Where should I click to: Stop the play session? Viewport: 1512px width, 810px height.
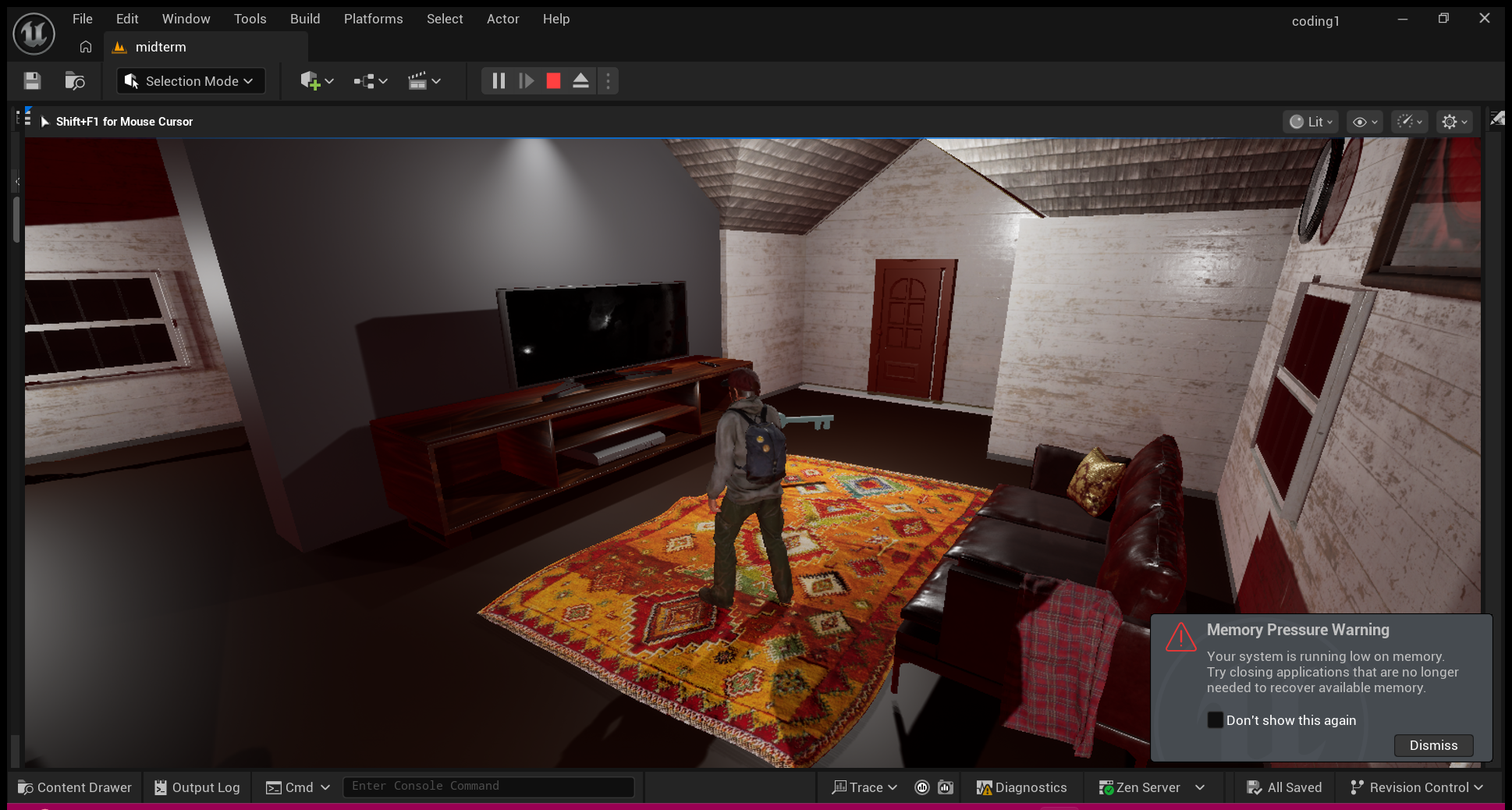[x=553, y=80]
